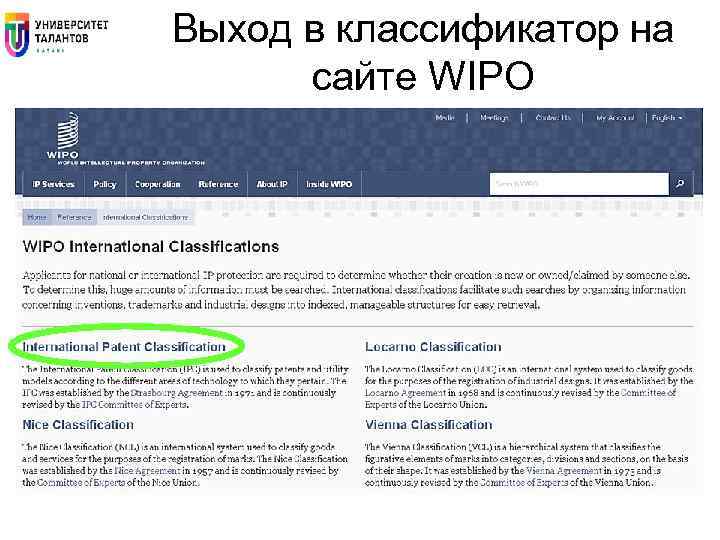720x540 pixels.
Task: Focus the Search WIPO input field
Action: (x=579, y=184)
